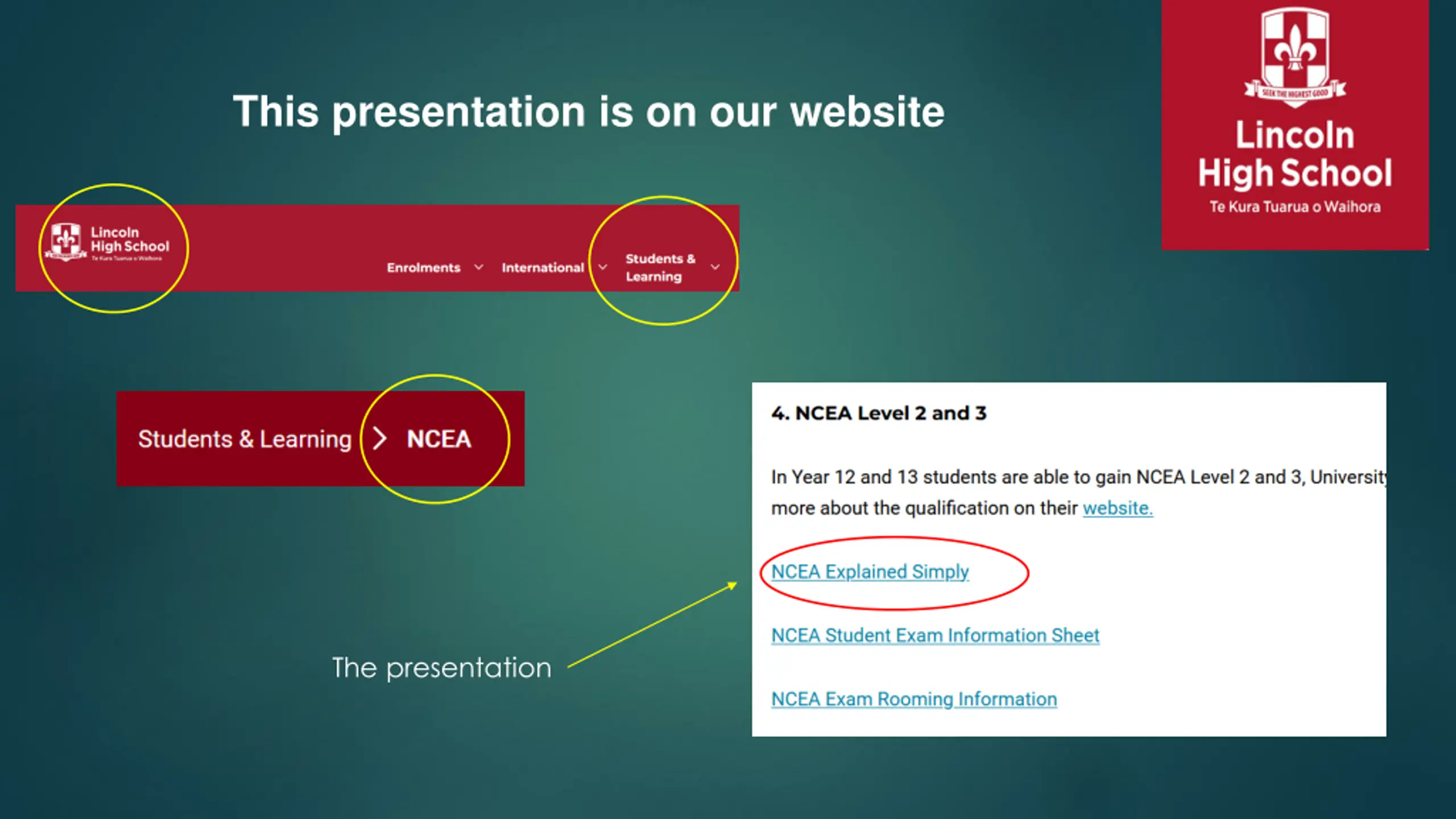The height and width of the screenshot is (819, 1456).
Task: Follow the 'website.' qualification link
Action: tap(1118, 508)
